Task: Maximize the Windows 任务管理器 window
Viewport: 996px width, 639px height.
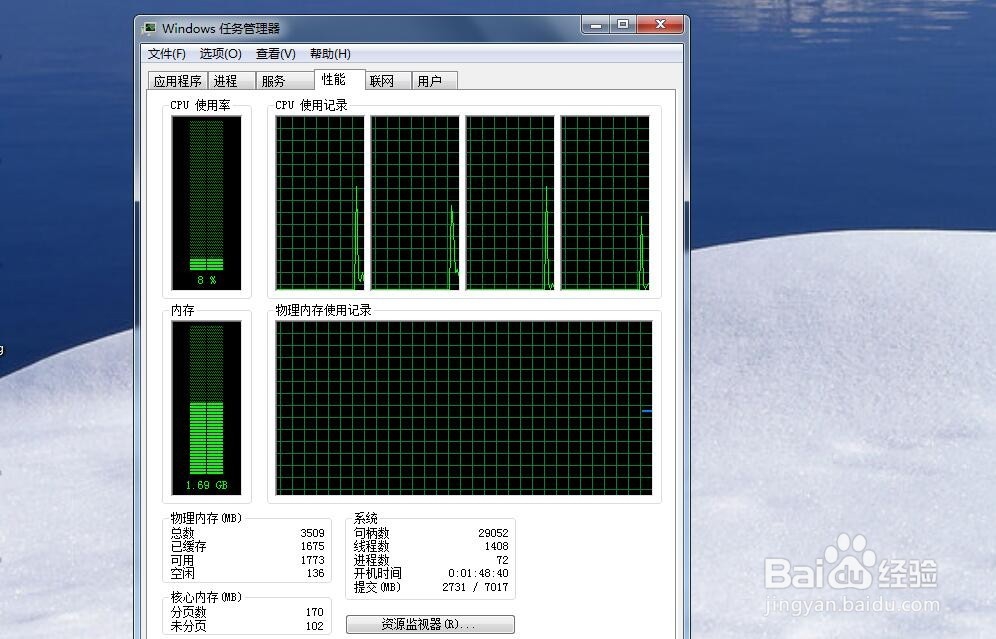Action: coord(623,25)
